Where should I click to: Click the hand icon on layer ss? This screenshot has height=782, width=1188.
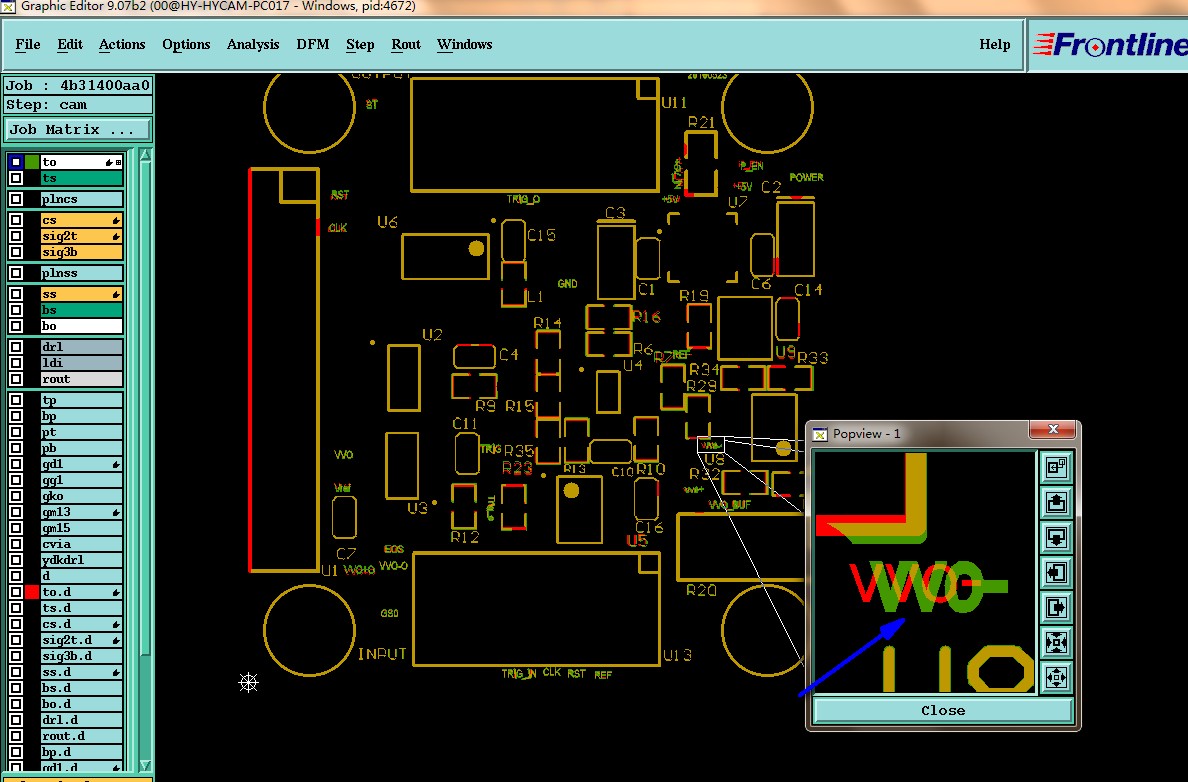coord(116,294)
